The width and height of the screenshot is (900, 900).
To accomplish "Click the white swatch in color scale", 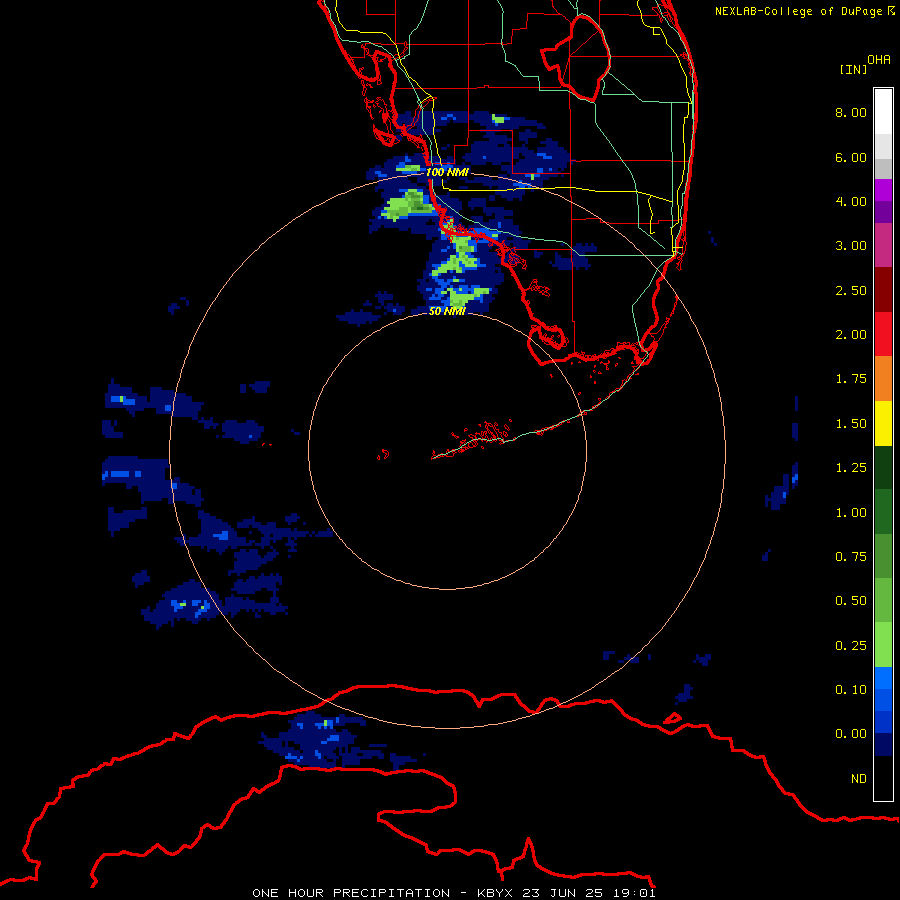I will (883, 112).
